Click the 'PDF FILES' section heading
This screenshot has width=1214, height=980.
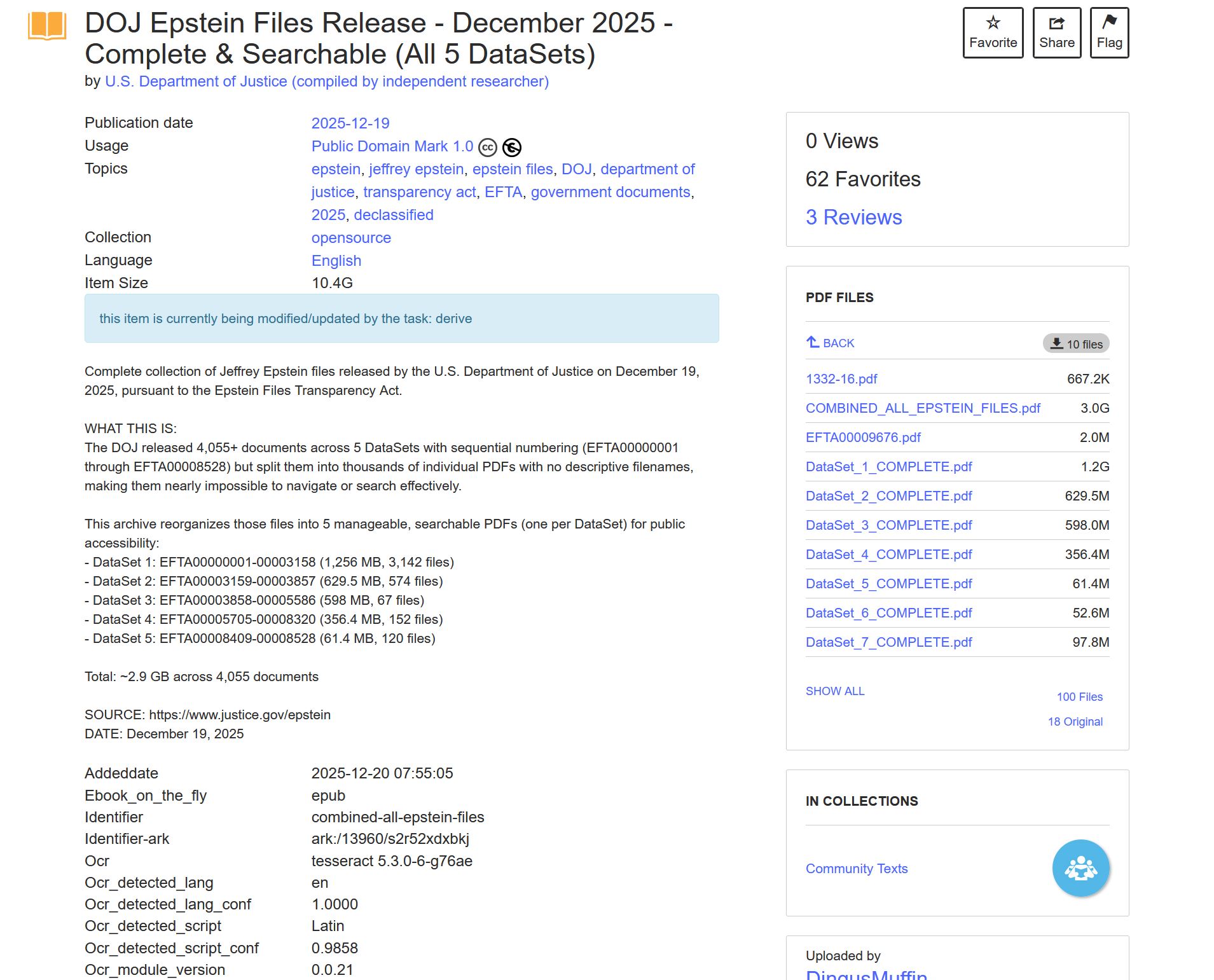pos(839,298)
